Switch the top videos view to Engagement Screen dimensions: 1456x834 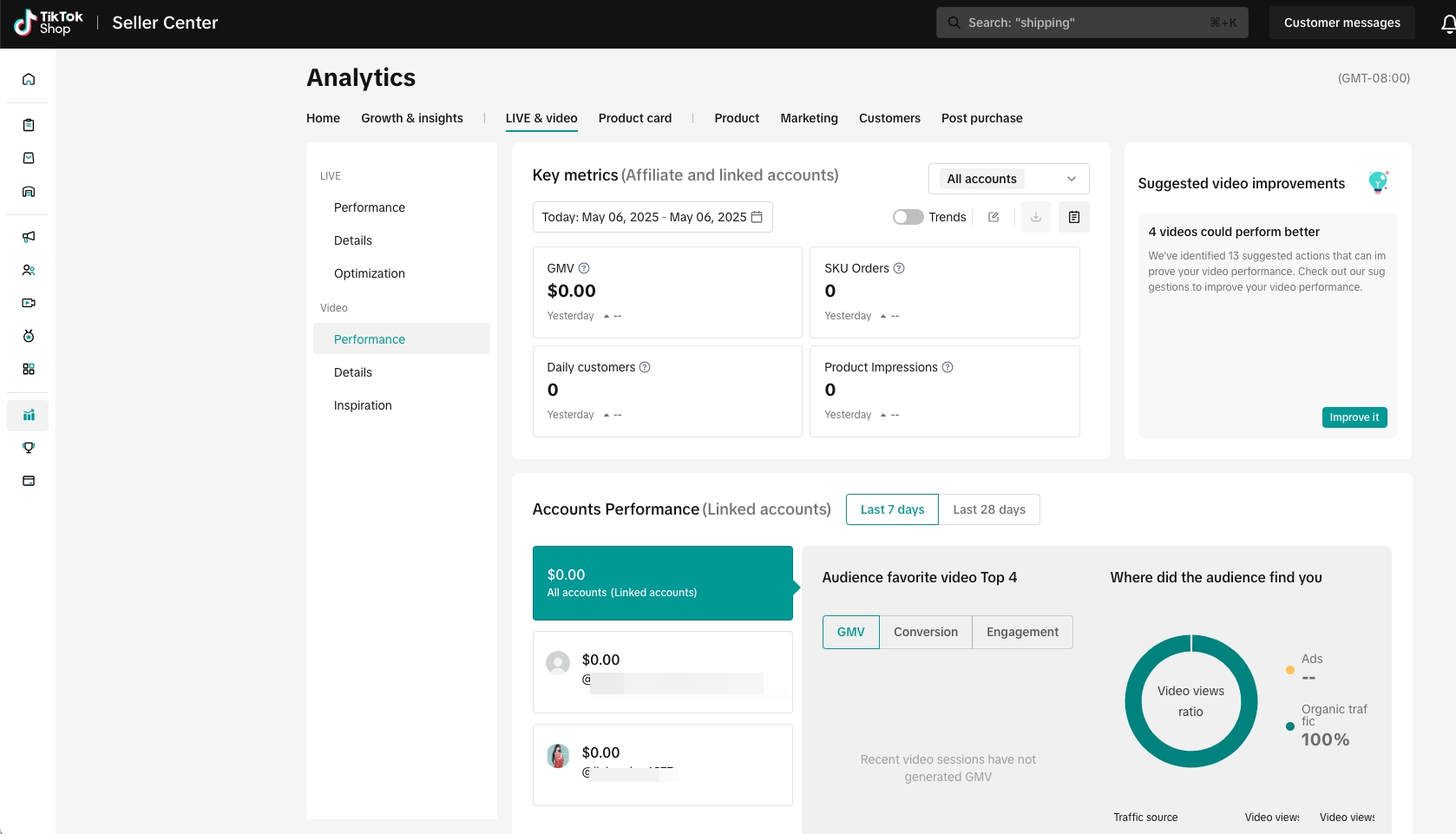pos(1022,632)
